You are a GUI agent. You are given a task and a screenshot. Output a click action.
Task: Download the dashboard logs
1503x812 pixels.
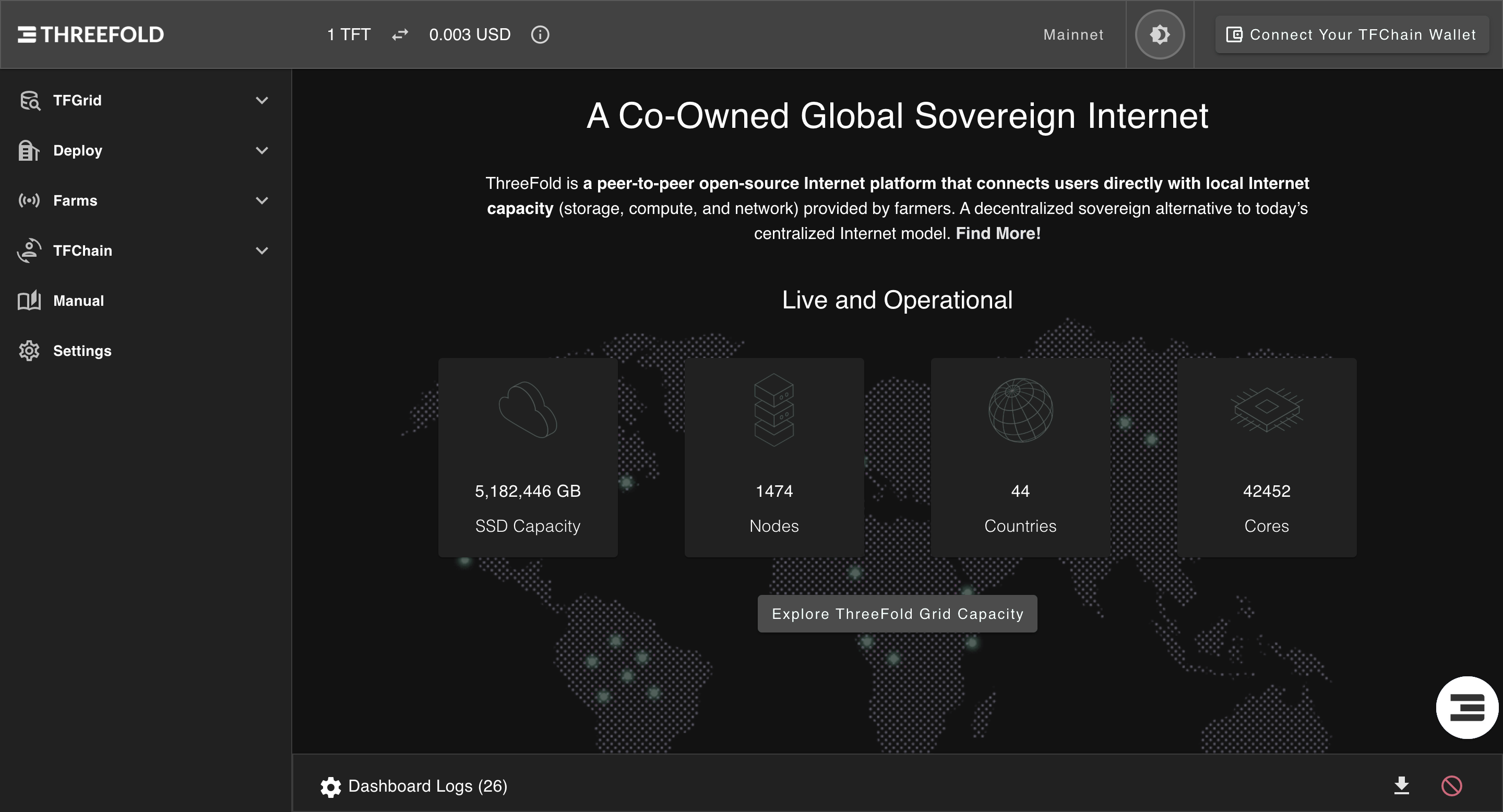click(1401, 786)
